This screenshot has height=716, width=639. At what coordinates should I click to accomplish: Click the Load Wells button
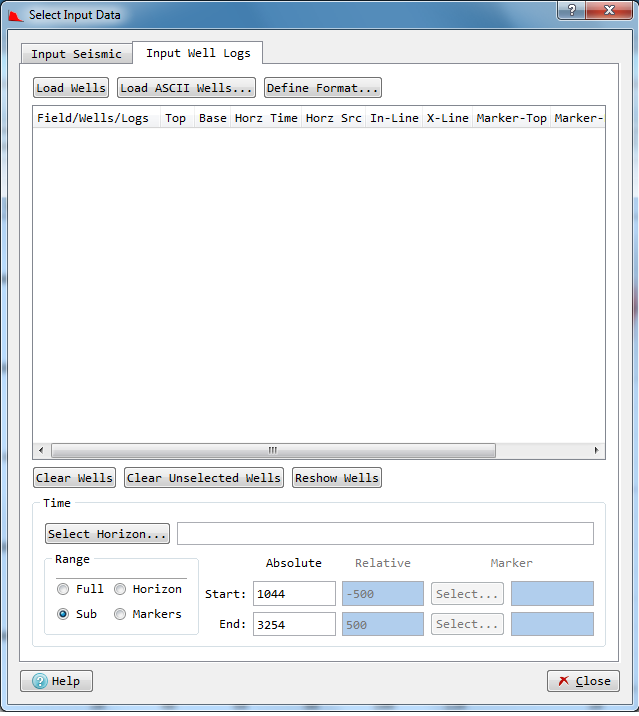click(x=71, y=88)
